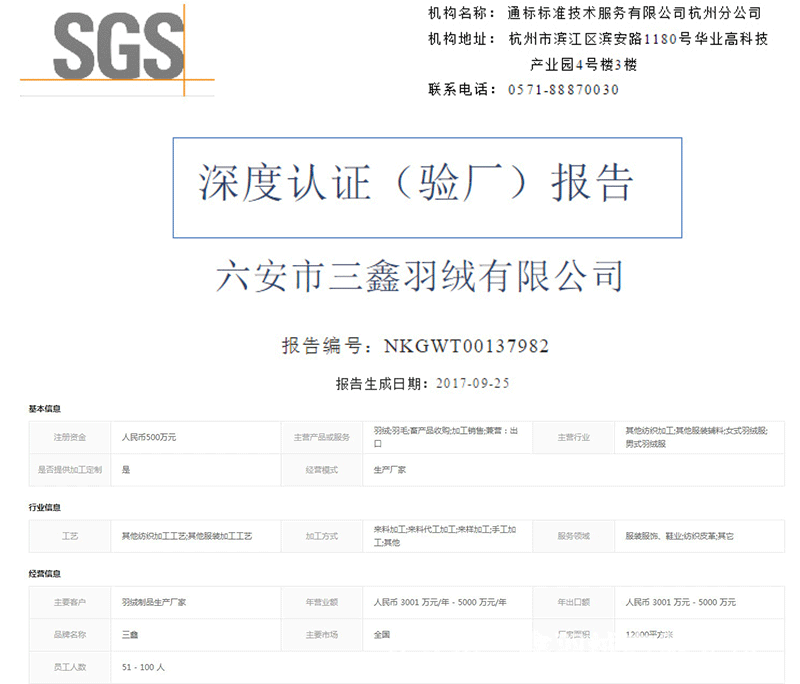This screenshot has height=684, width=800.
Task: Click address line 杭州市滨江区滨安路1180号华业高科技
Action: 638,39
